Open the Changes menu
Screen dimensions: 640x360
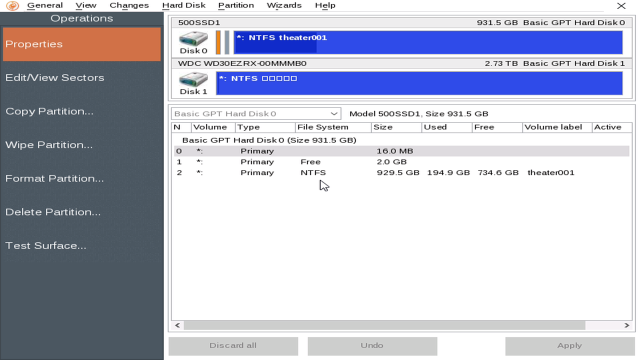coord(129,5)
